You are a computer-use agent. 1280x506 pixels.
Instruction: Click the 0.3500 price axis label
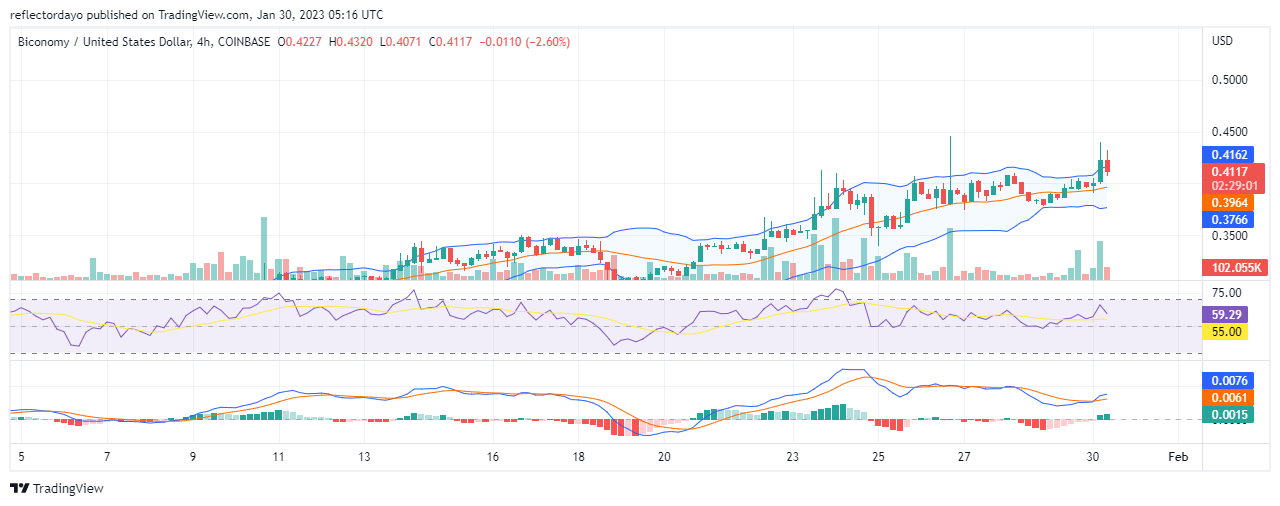[x=1229, y=236]
